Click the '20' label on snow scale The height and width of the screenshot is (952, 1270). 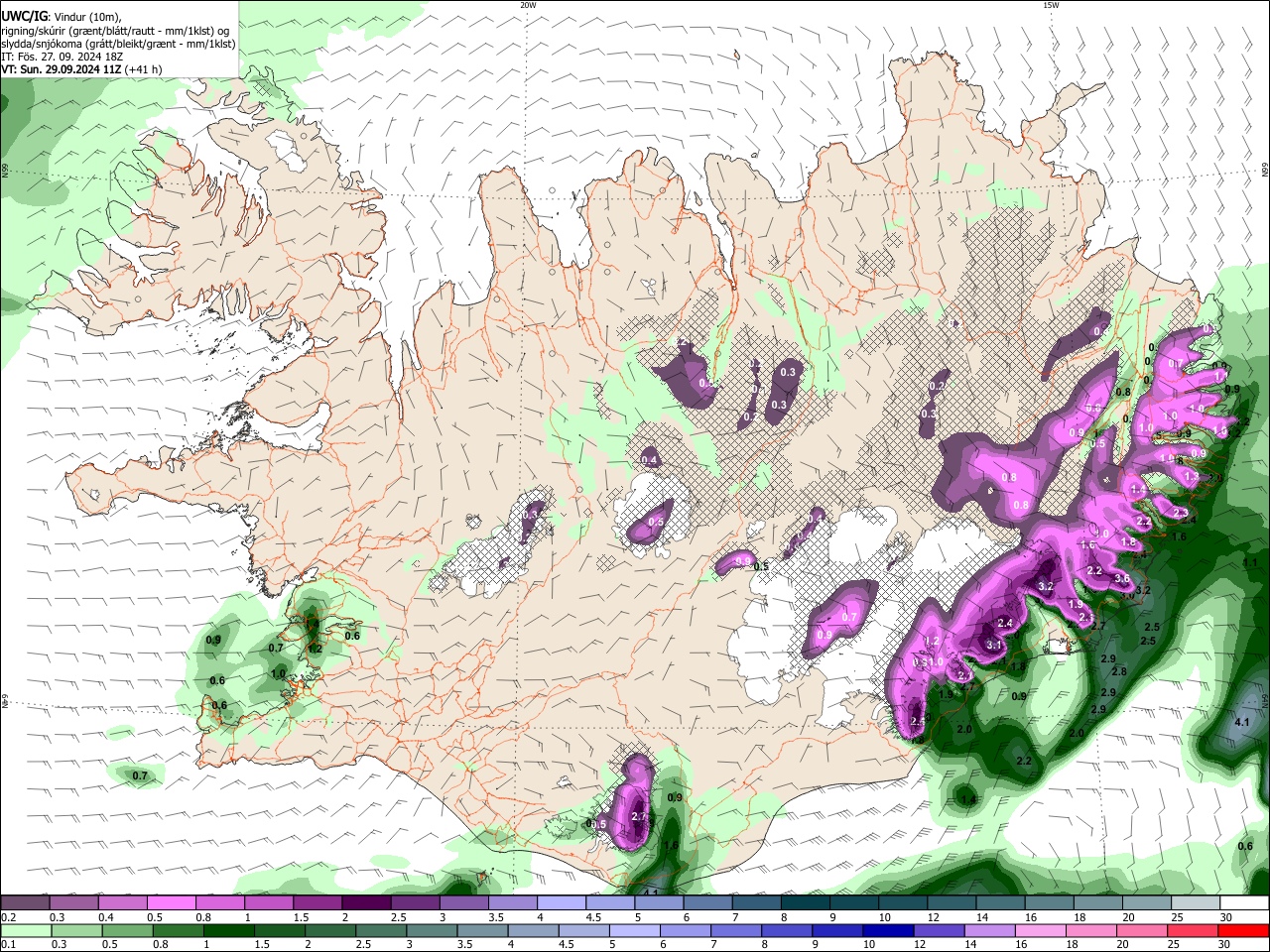[1129, 917]
